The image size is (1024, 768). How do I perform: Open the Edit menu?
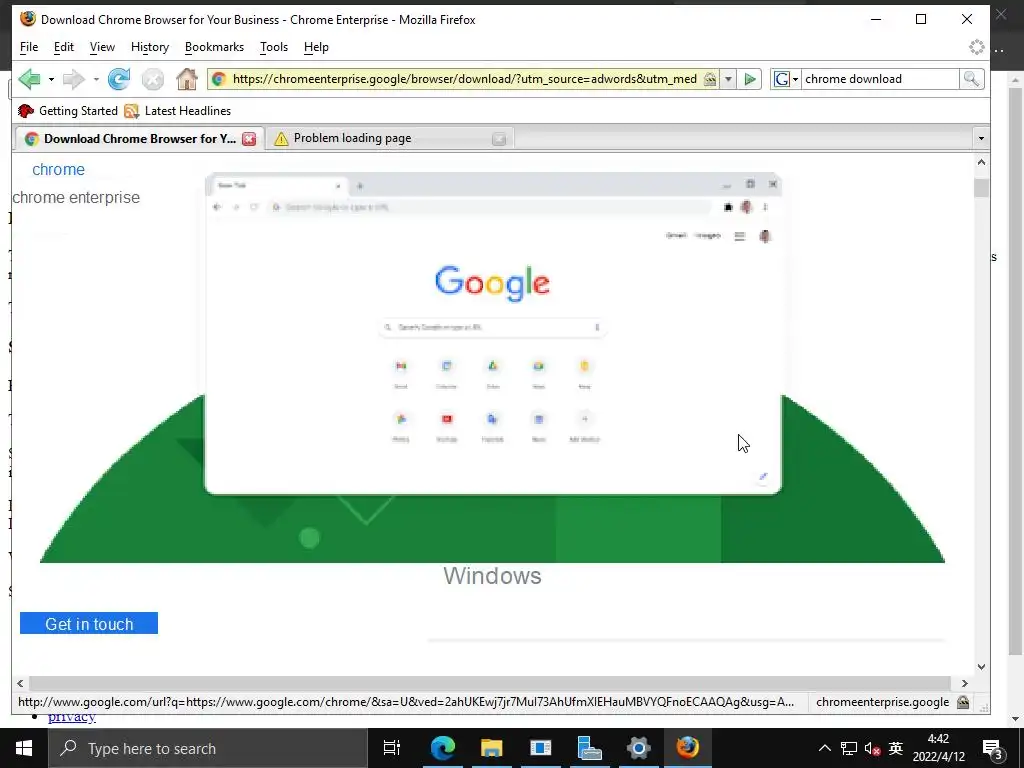click(x=63, y=47)
